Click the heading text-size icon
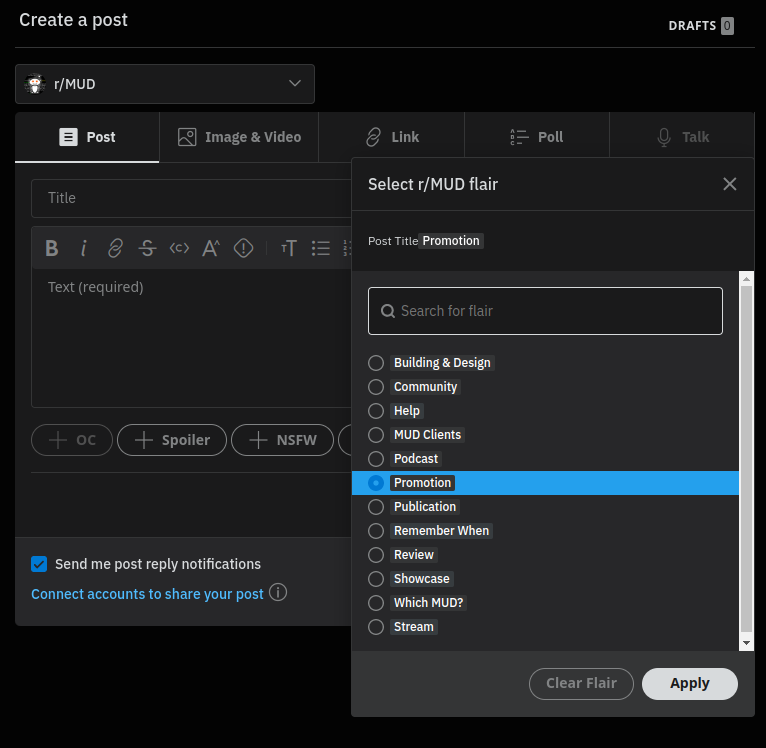The width and height of the screenshot is (766, 748). [x=288, y=249]
